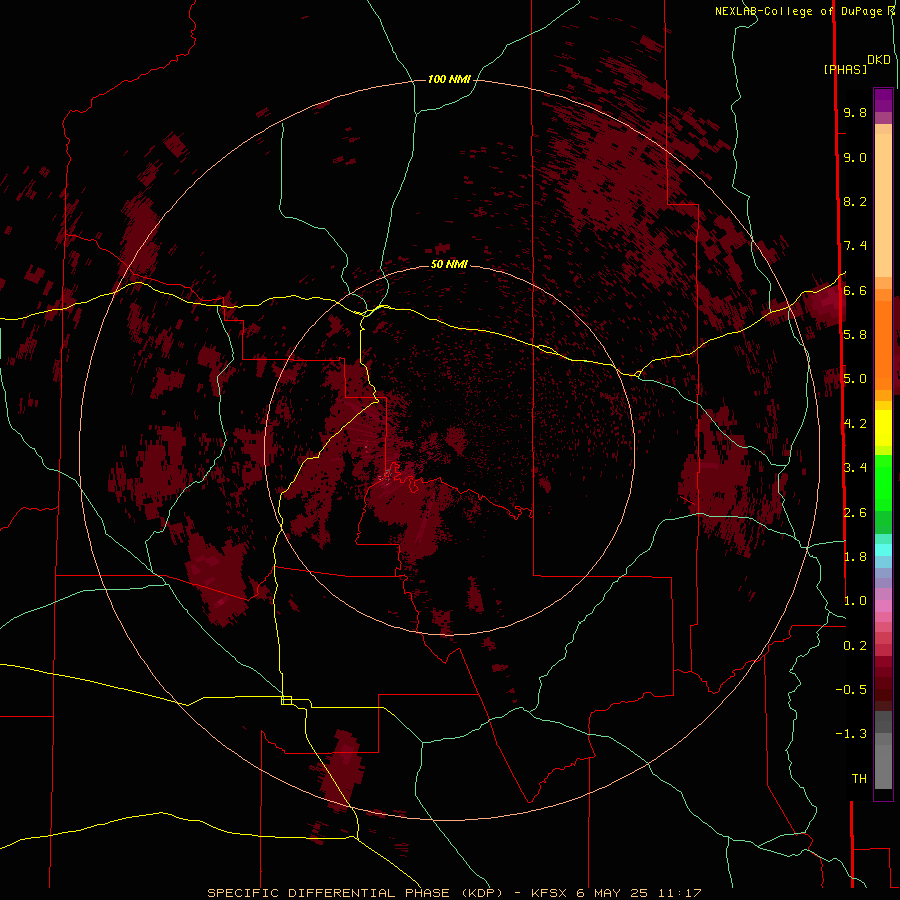The width and height of the screenshot is (900, 900).
Task: Click the 2.6 legend value
Action: 855,513
